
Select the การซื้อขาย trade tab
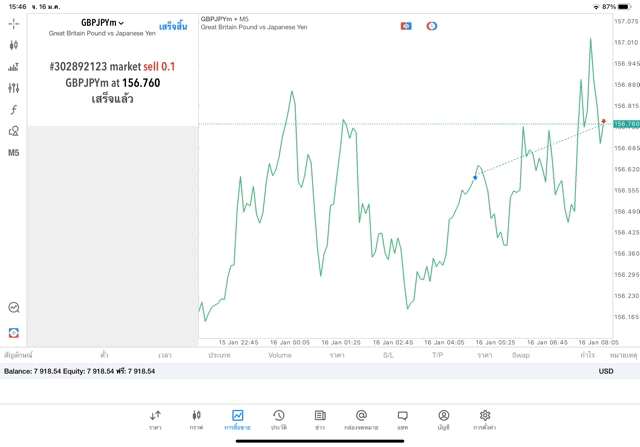[237, 420]
